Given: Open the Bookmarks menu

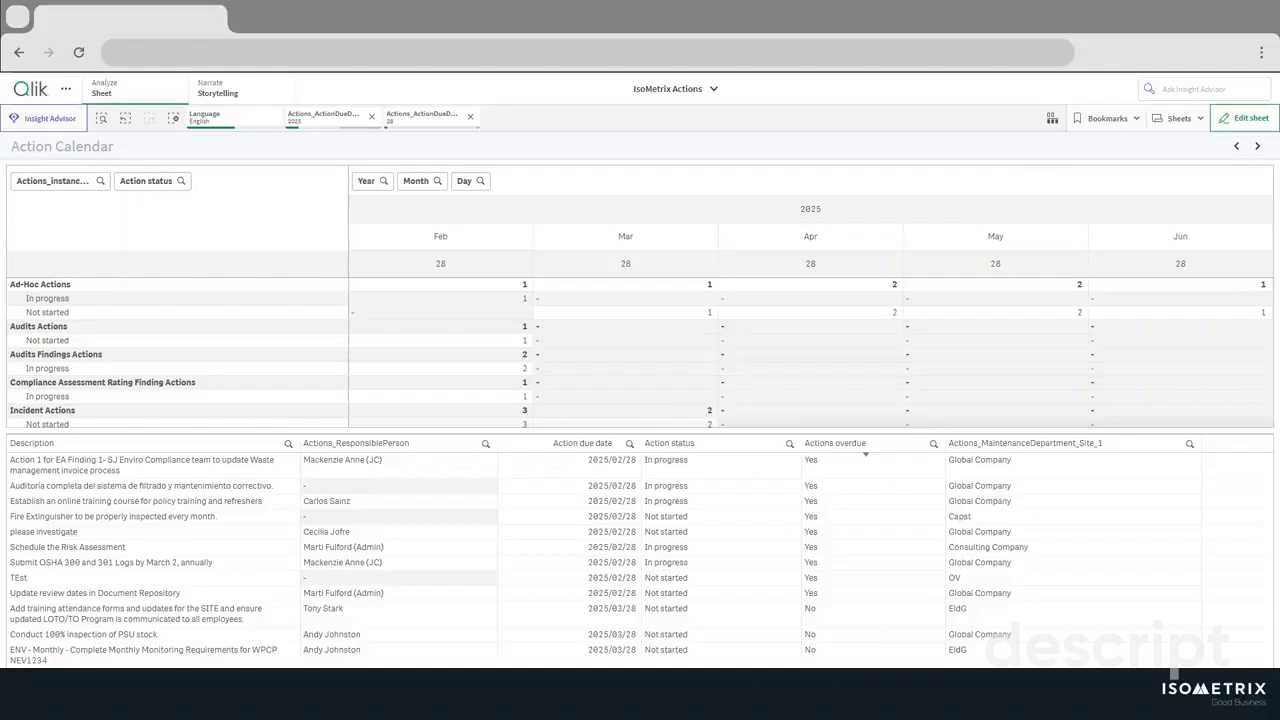Looking at the screenshot, I should (x=1106, y=118).
